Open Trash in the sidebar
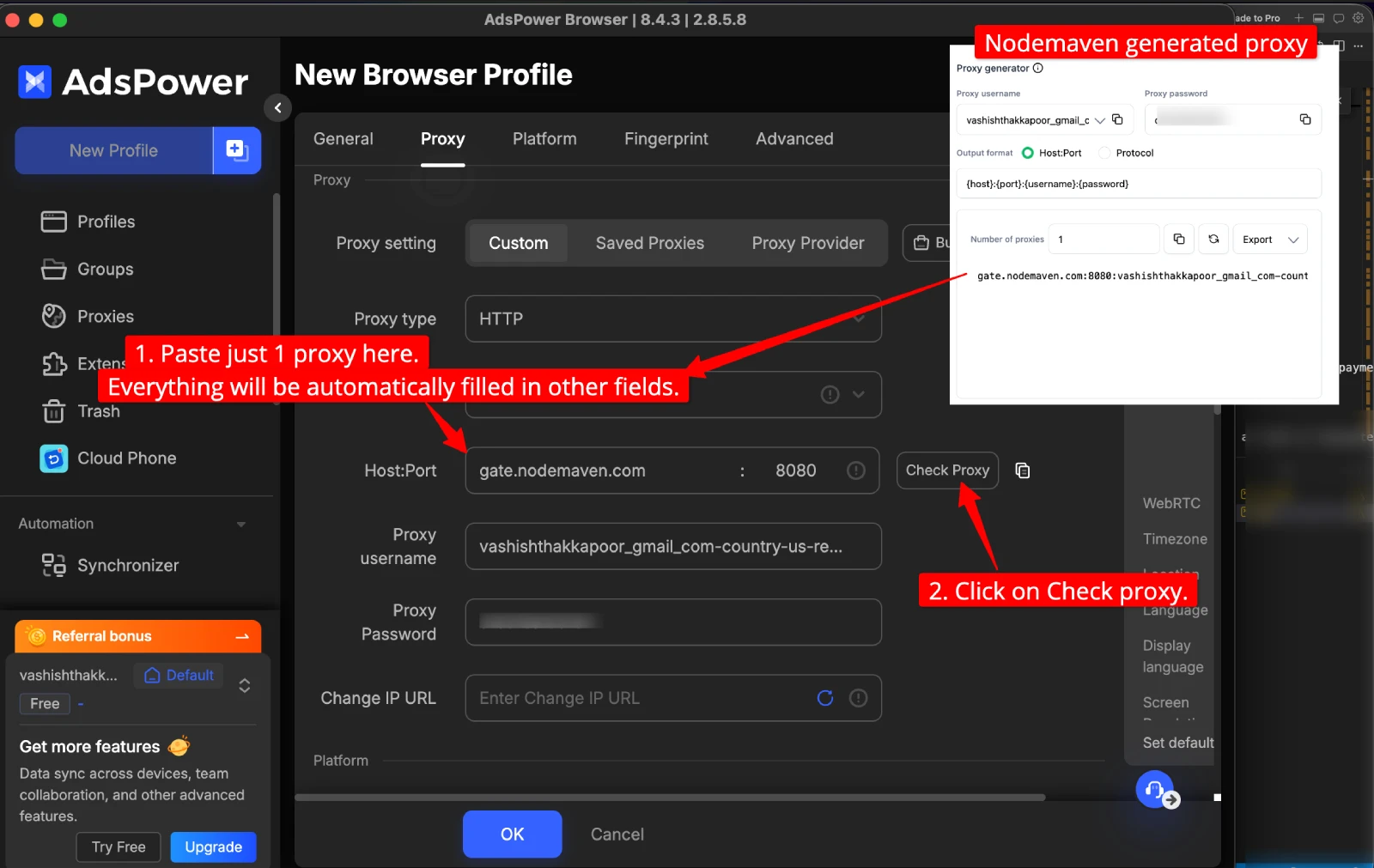This screenshot has width=1374, height=868. [x=81, y=411]
